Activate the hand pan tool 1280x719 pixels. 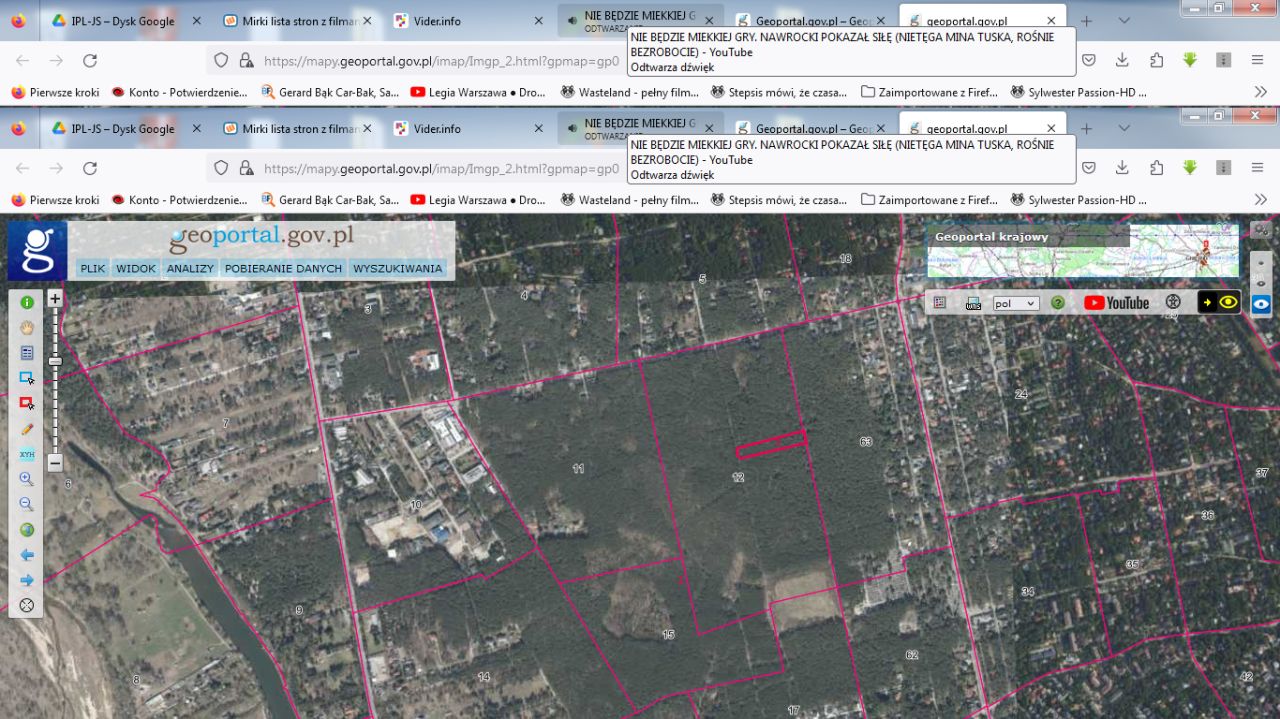click(x=27, y=327)
